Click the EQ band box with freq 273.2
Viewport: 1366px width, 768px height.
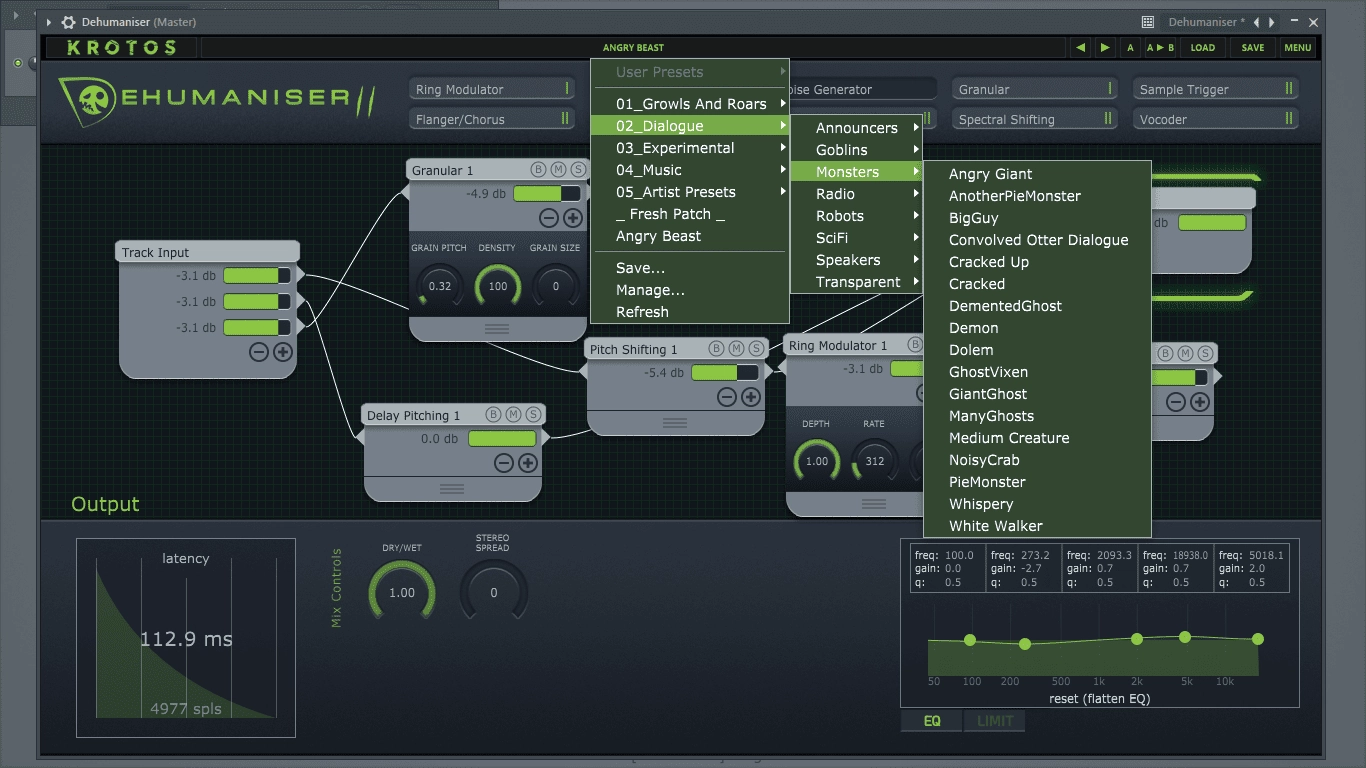click(x=1024, y=569)
